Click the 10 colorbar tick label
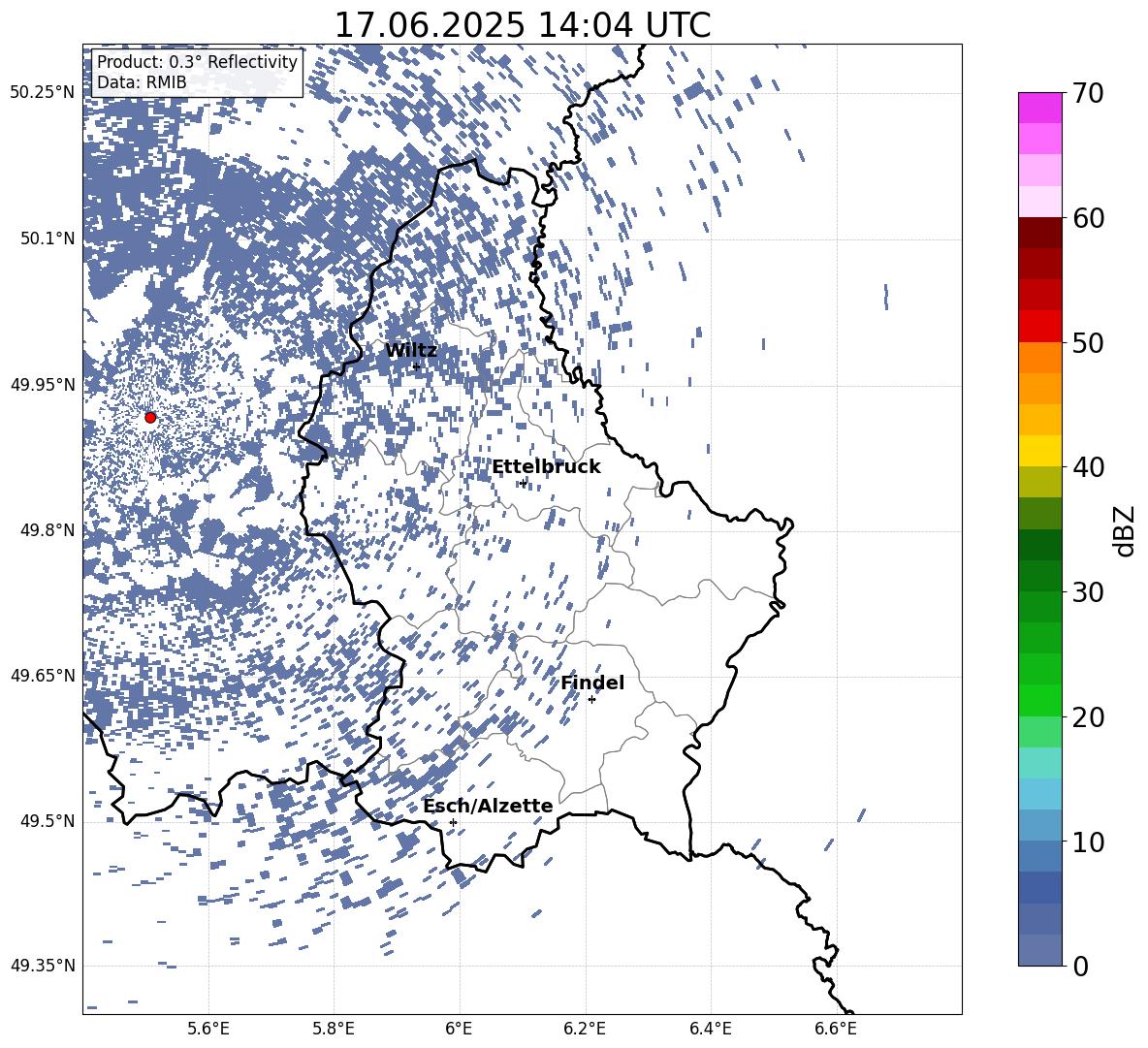Image resolution: width=1148 pixels, height=1048 pixels. tap(1088, 842)
